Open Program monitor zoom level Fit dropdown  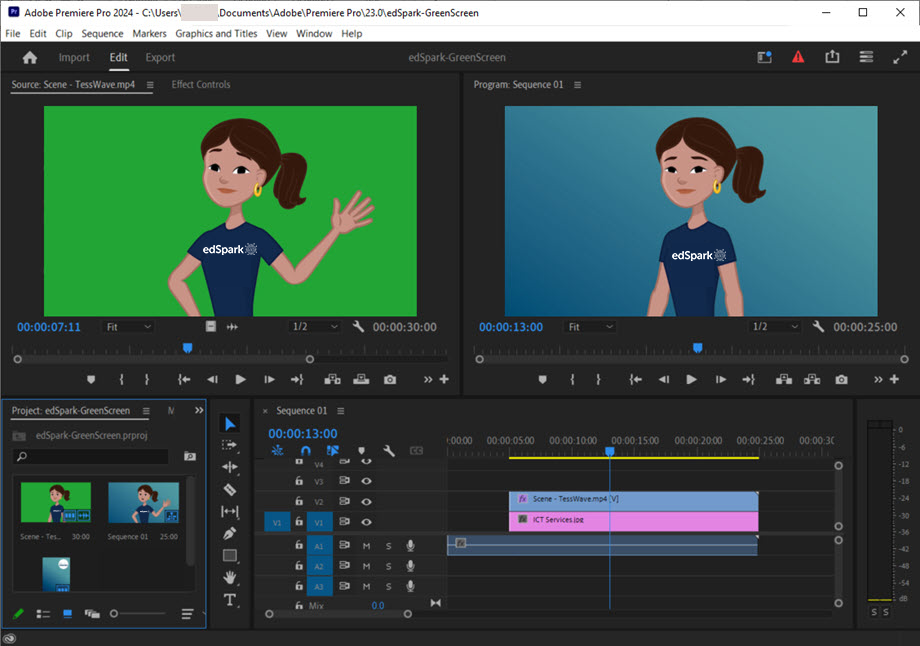click(x=590, y=327)
